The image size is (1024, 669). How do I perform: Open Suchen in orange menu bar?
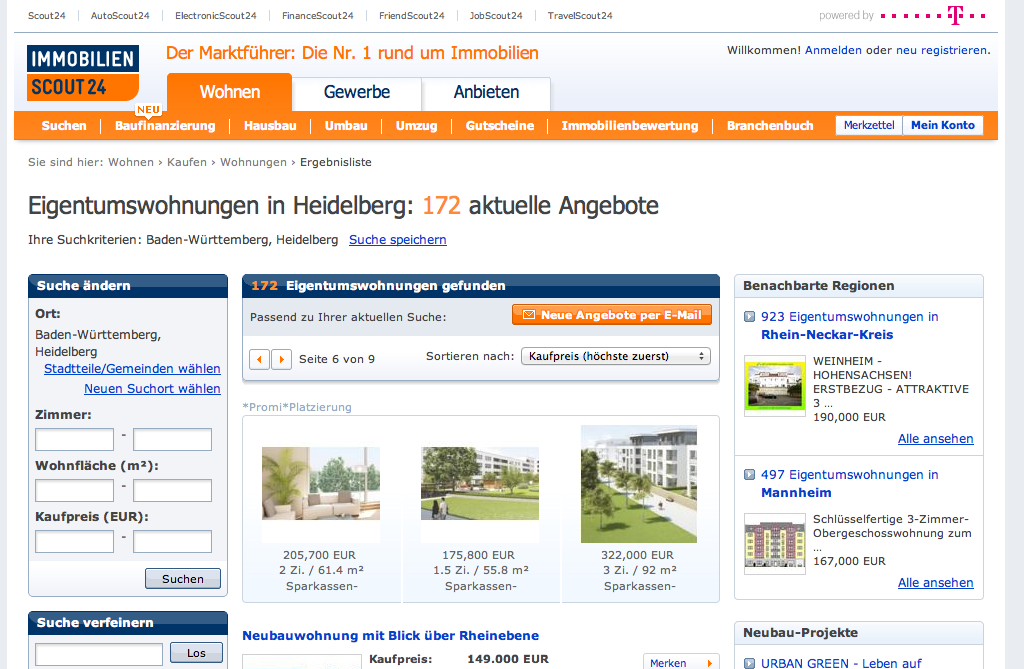coord(64,125)
